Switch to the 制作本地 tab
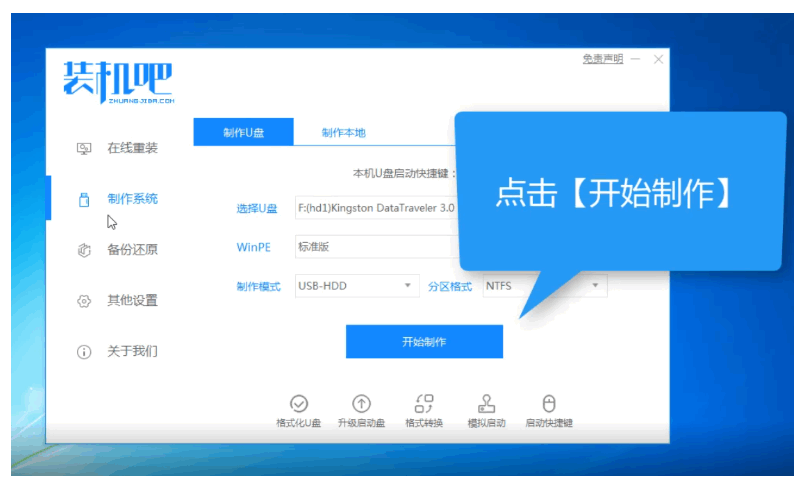Image resolution: width=802 pixels, height=483 pixels. (343, 133)
